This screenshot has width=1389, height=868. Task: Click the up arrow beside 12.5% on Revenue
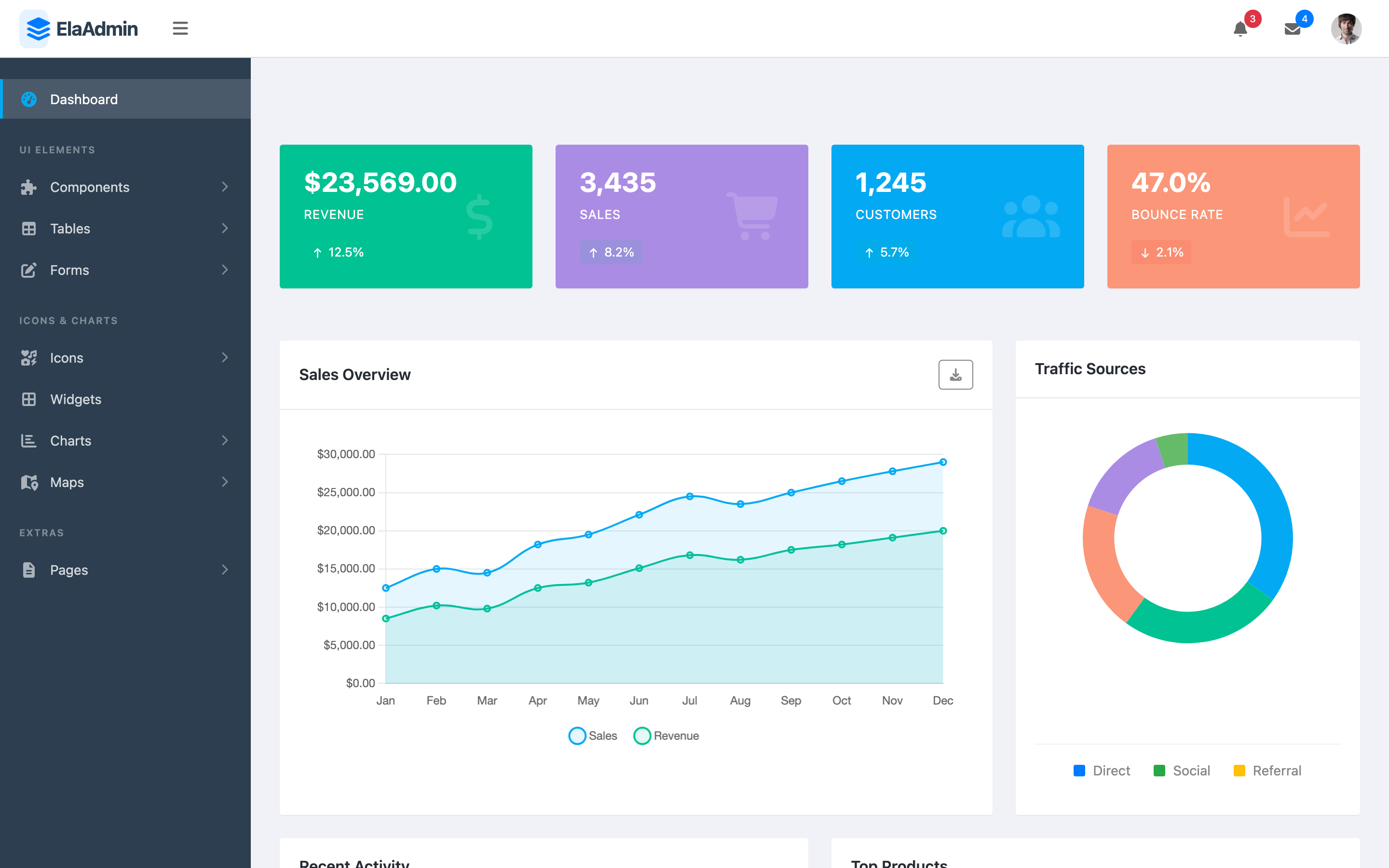[317, 253]
